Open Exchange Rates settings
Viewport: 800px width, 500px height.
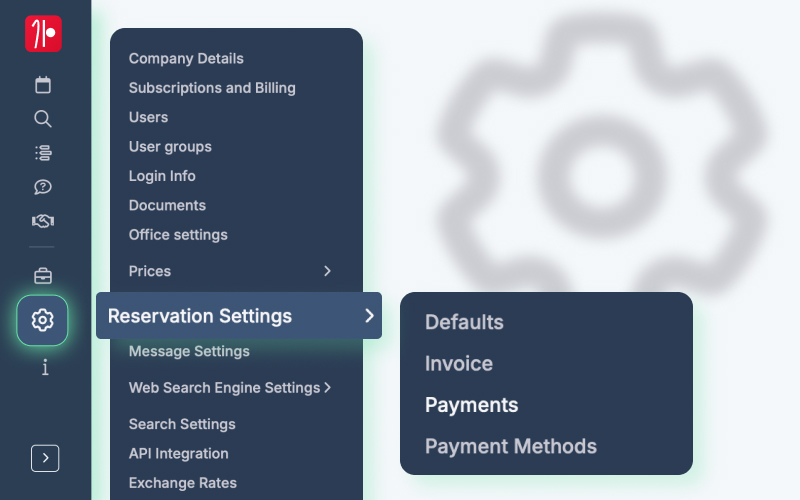[182, 483]
